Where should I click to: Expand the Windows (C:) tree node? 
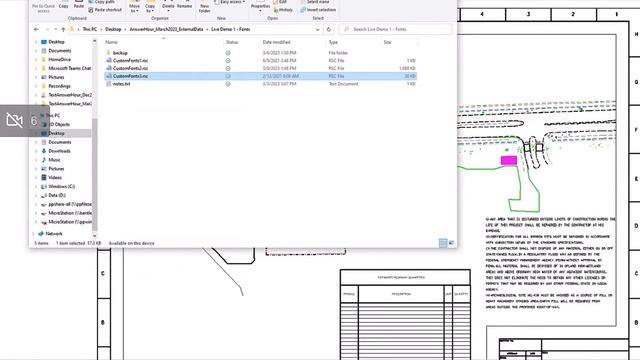[36, 187]
